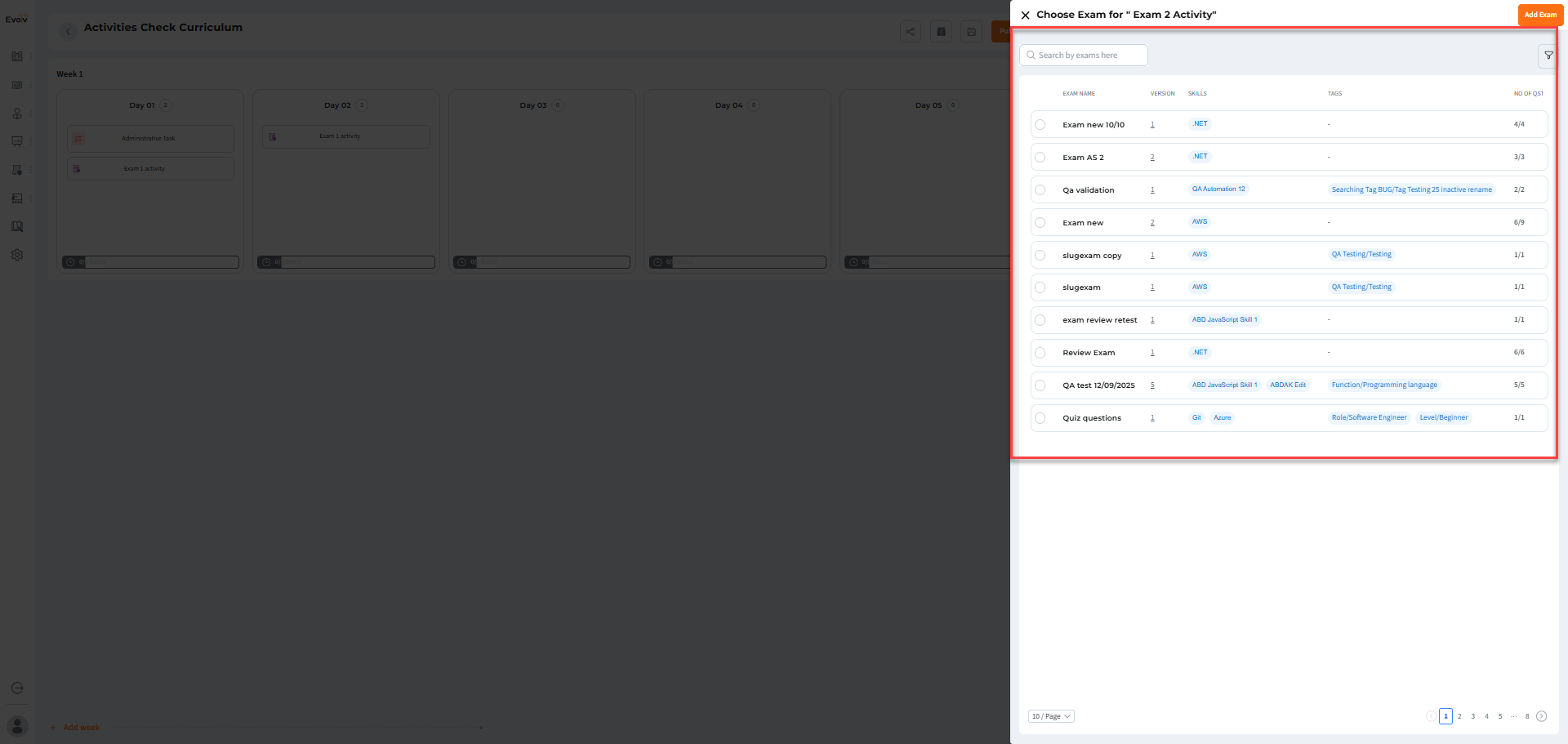Choose the Review Exam radio button

1040,353
